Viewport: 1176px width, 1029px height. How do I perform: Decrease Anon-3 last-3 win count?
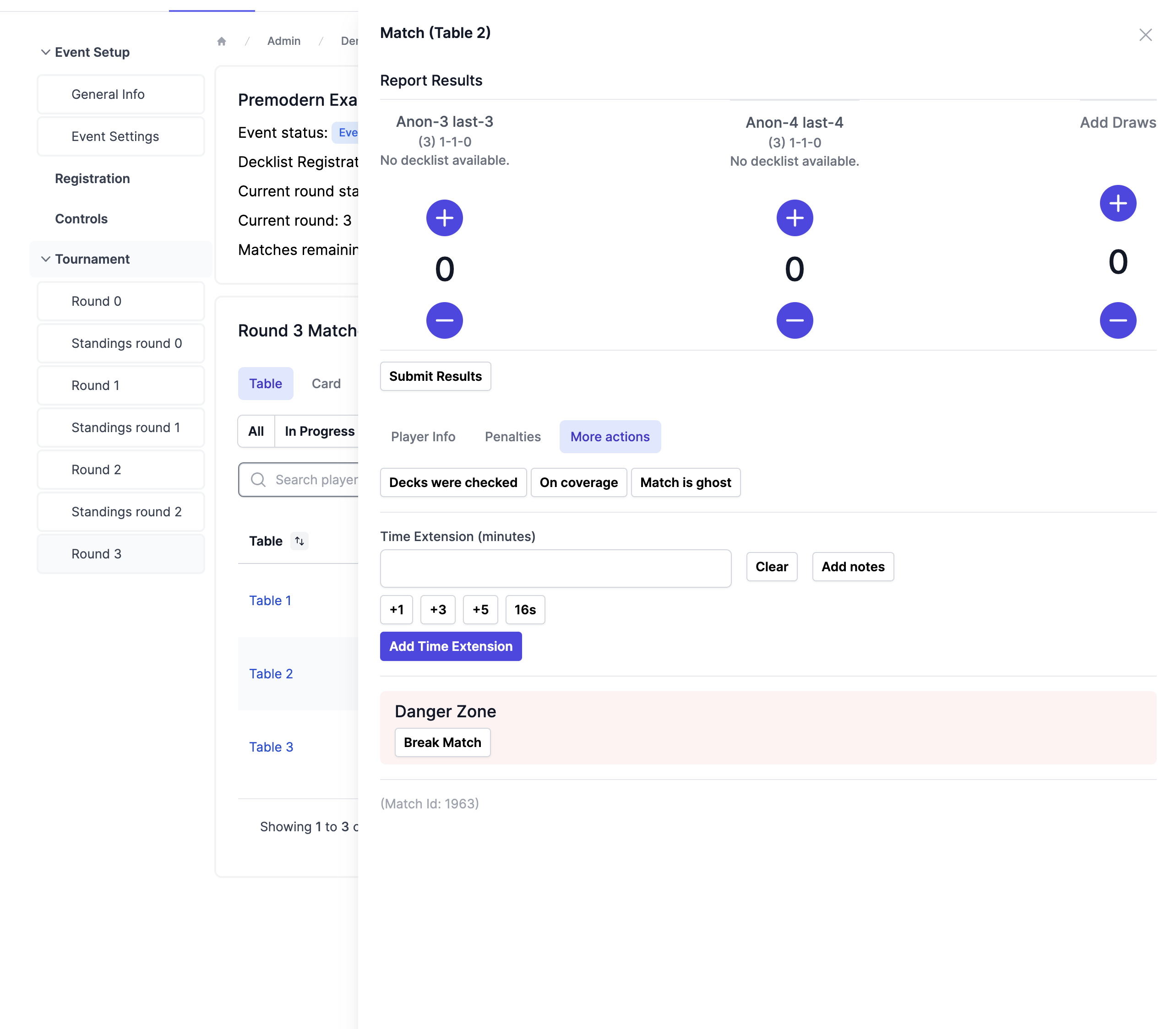coord(444,320)
